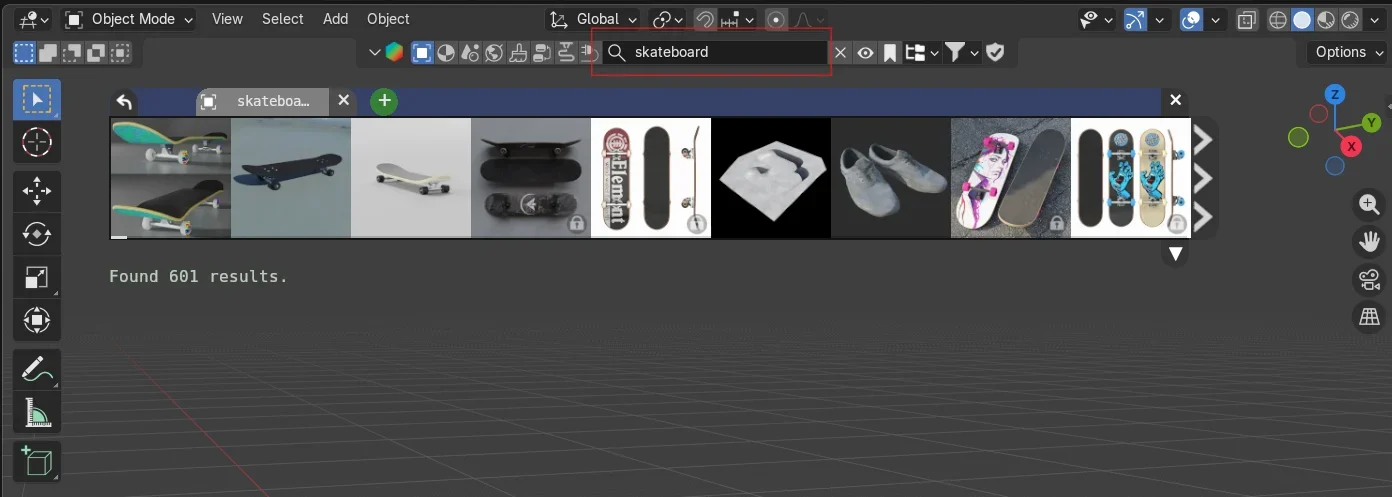Open the Object menu

(388, 19)
